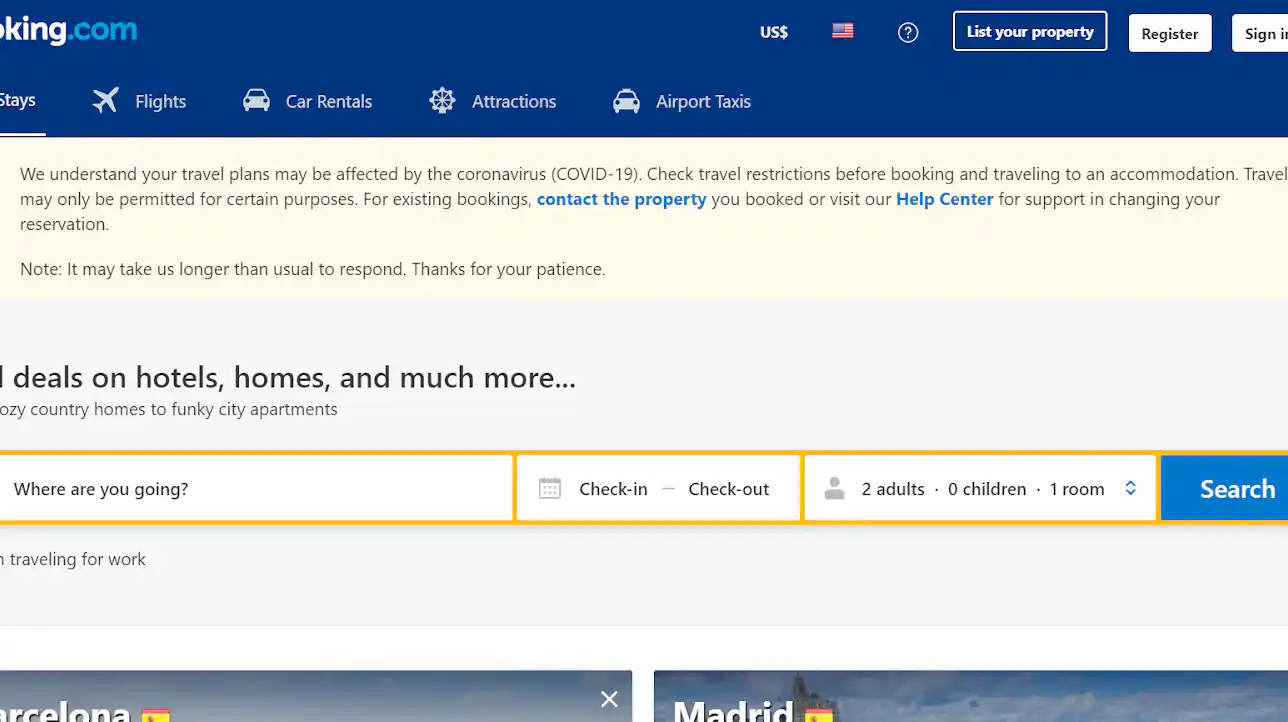Open the Madrid destination card

[971, 696]
